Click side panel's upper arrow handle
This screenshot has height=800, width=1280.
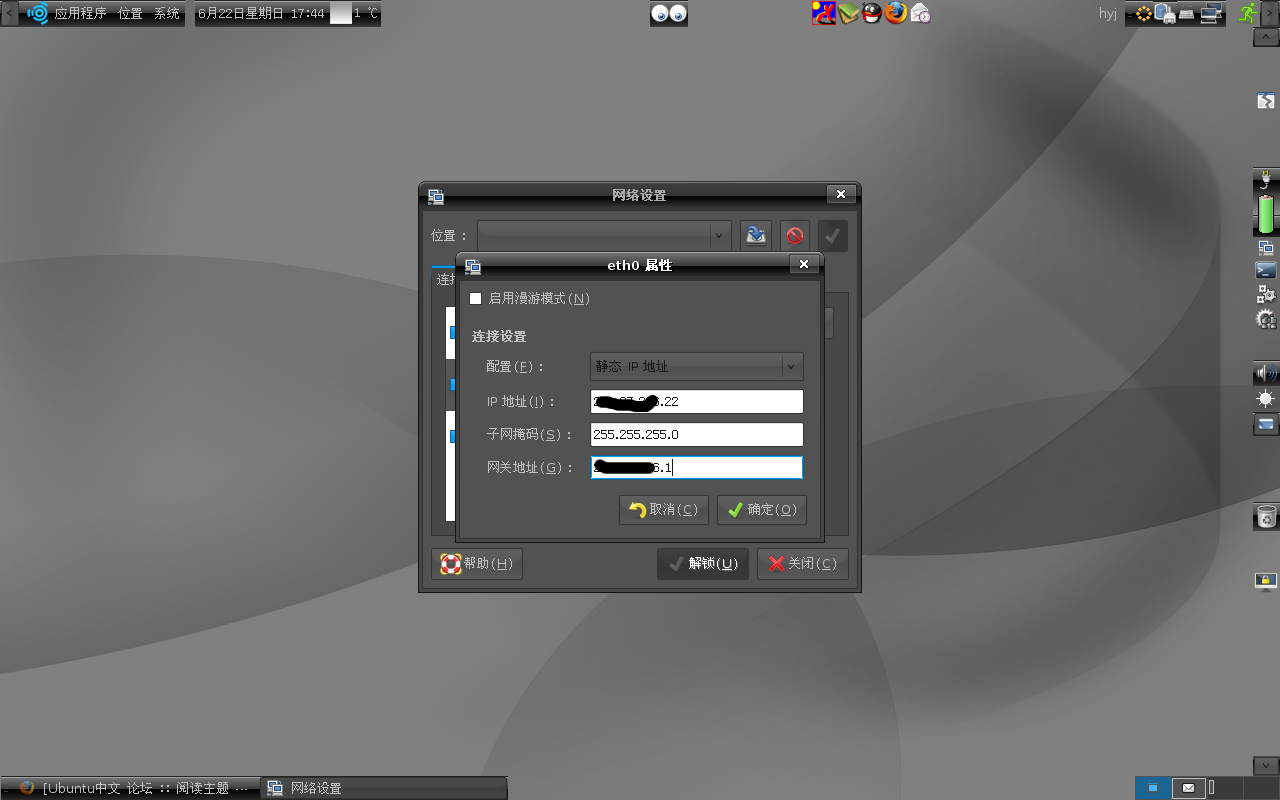tap(1266, 37)
